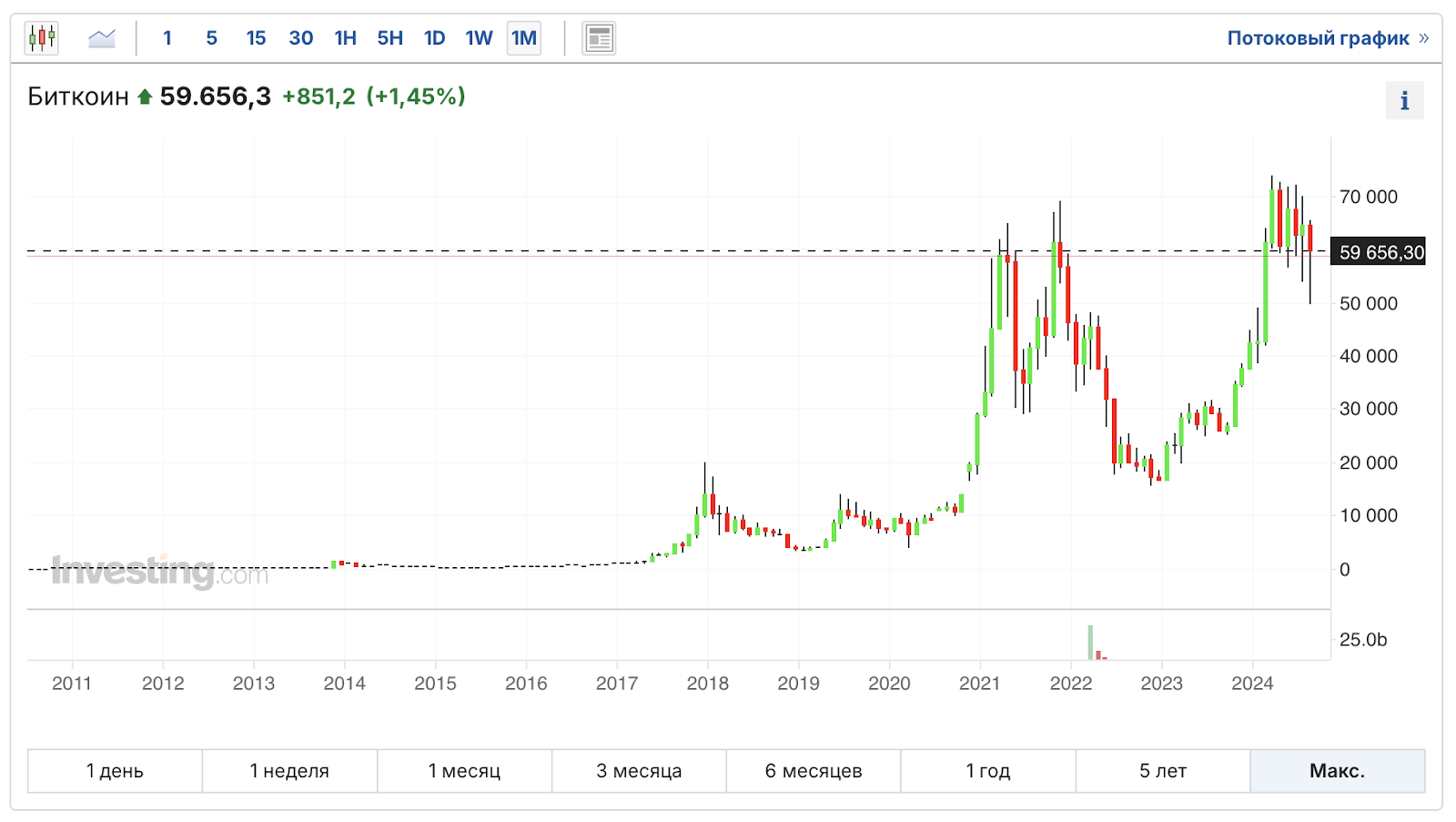The image size is (1456, 822).
Task: Click the 30 000 price axis label
Action: (x=1369, y=409)
